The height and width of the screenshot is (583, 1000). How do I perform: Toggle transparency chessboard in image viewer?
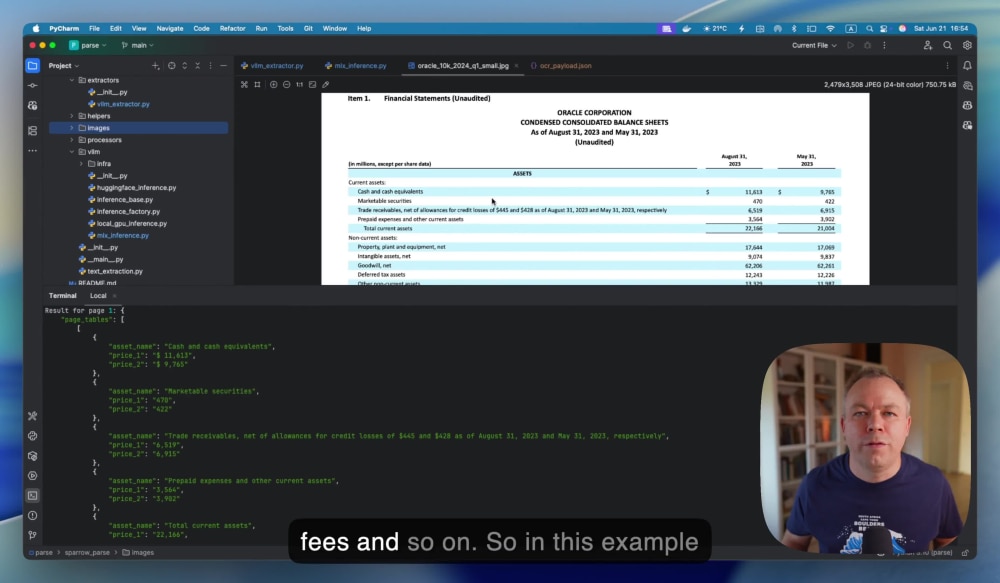[x=244, y=84]
